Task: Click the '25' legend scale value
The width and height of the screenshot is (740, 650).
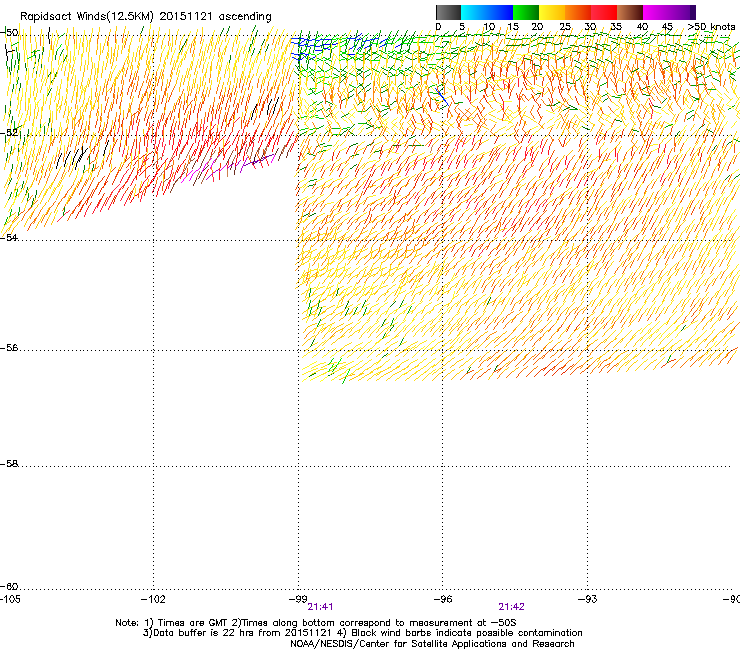Action: point(565,27)
